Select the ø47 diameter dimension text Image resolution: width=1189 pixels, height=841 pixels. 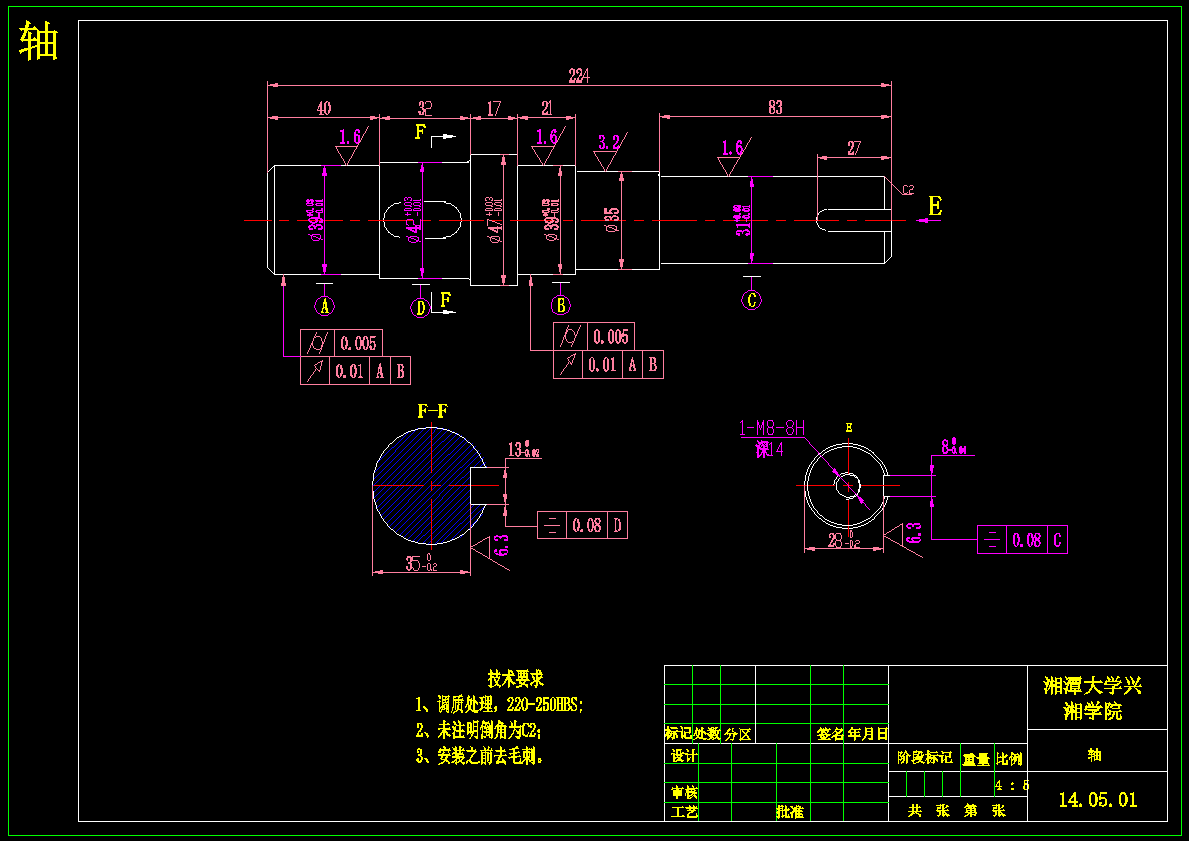(494, 221)
